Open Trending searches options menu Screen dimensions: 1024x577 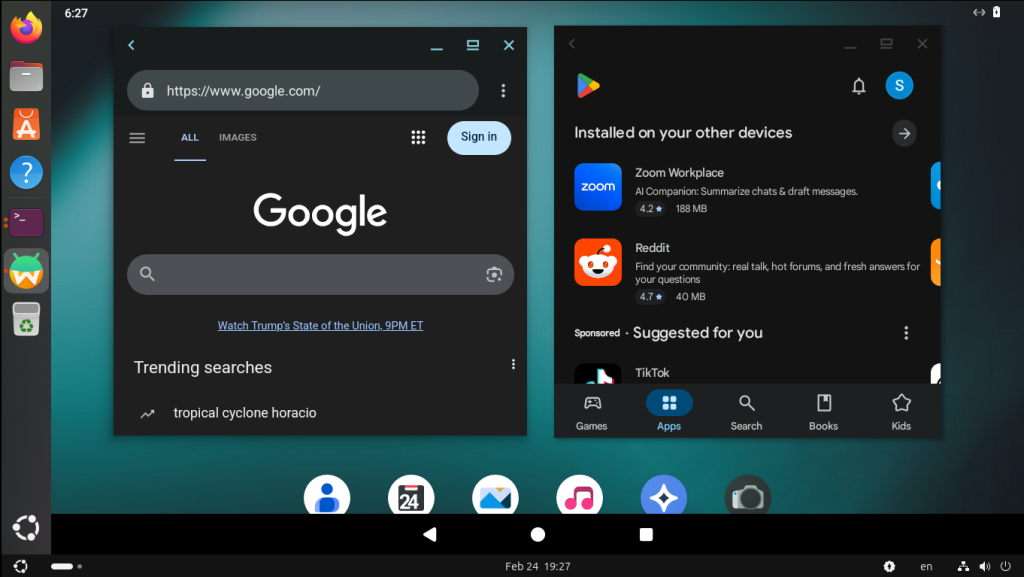(x=513, y=365)
